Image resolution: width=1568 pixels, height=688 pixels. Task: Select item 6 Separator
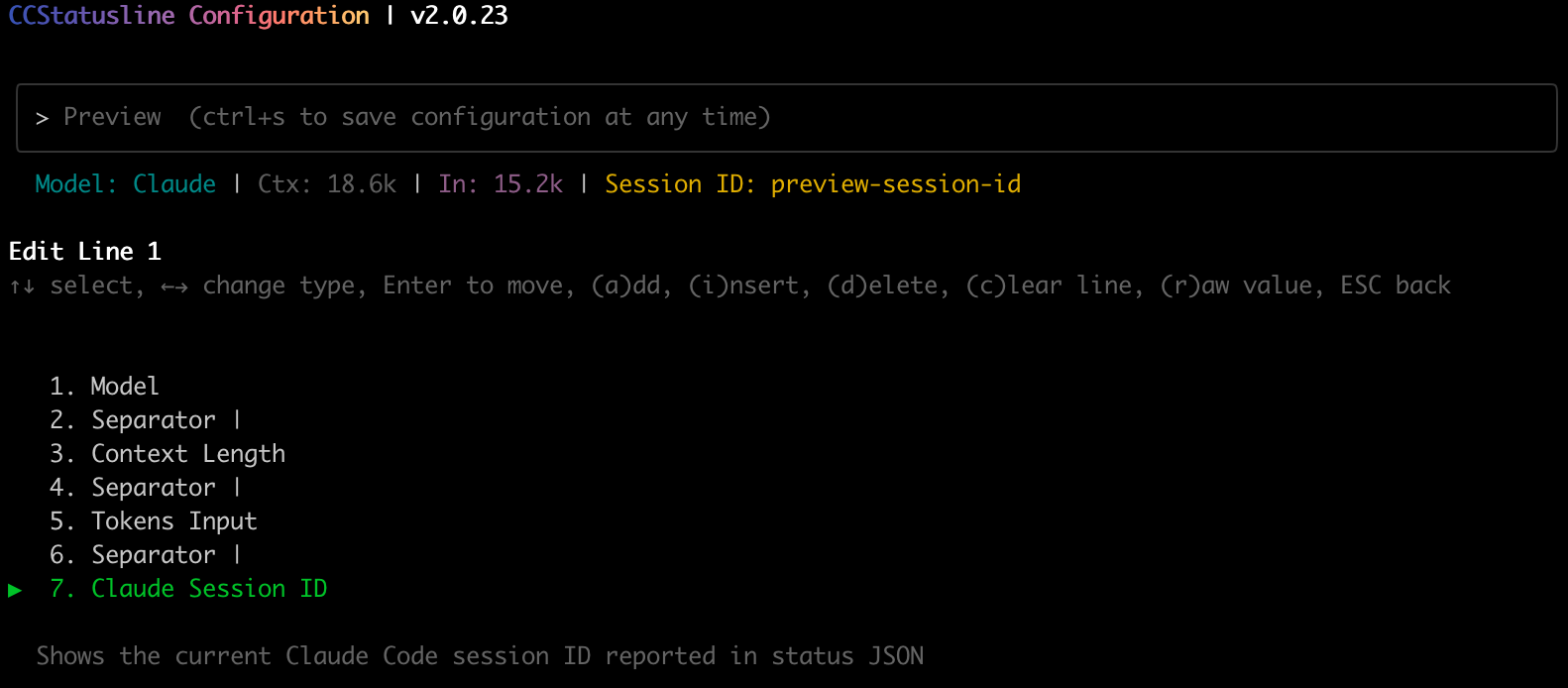[153, 554]
